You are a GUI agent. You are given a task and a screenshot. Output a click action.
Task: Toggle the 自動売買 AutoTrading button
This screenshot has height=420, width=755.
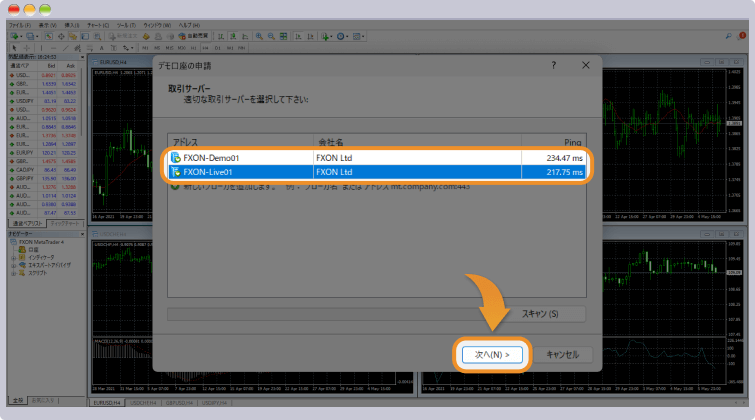(193, 36)
